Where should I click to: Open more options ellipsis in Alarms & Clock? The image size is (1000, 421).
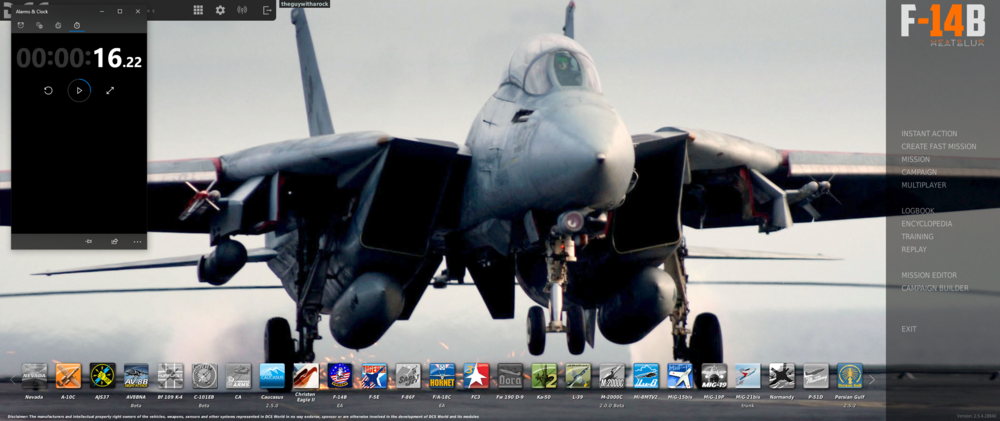[137, 241]
